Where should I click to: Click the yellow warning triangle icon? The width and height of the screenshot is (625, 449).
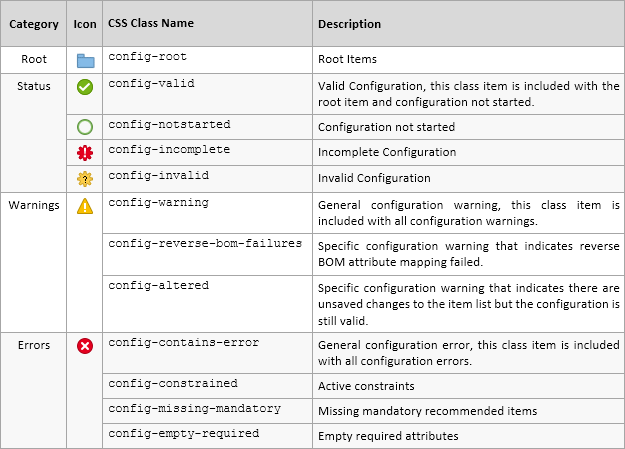pos(85,205)
